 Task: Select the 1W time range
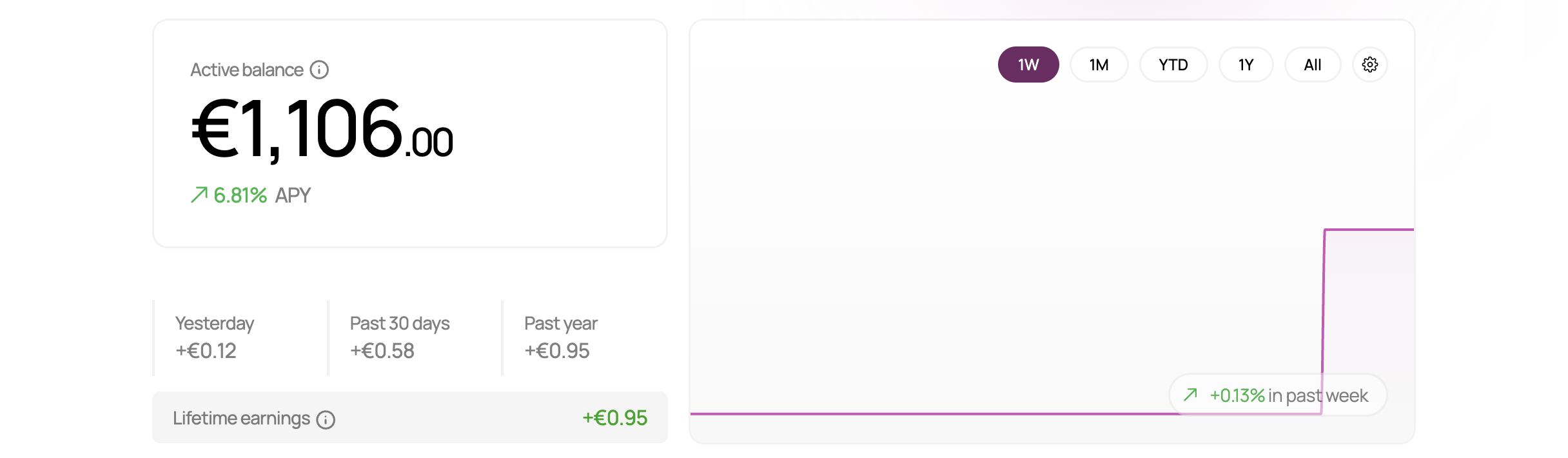1028,65
